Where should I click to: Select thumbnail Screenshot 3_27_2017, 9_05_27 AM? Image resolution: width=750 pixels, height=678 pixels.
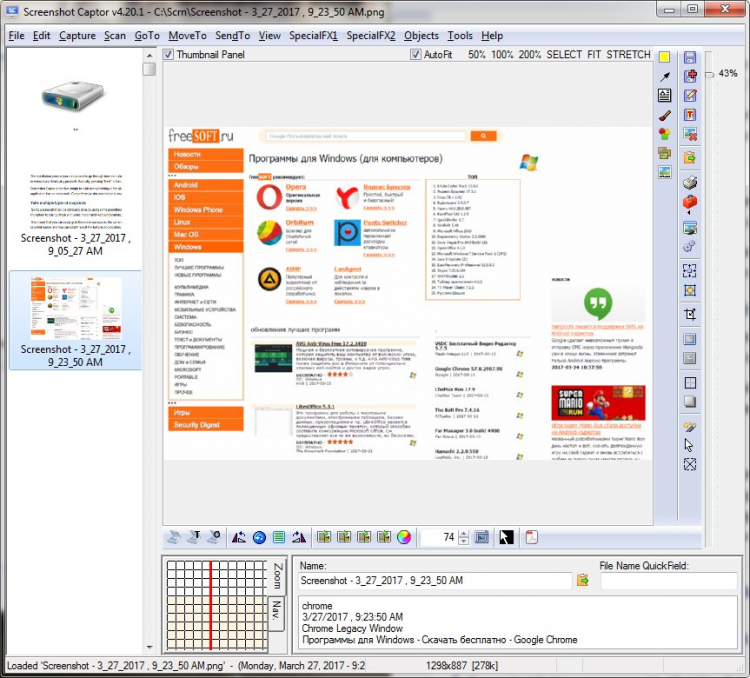click(x=75, y=214)
